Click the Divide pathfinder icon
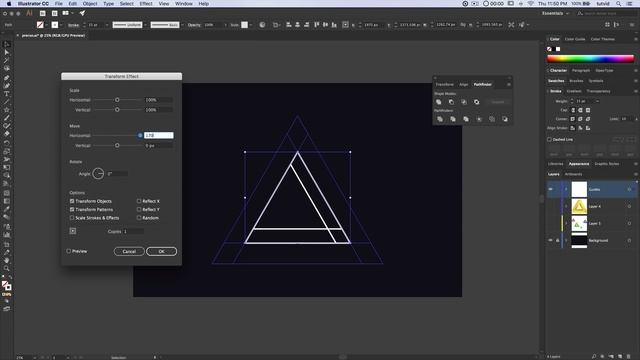 pyautogui.click(x=440, y=119)
